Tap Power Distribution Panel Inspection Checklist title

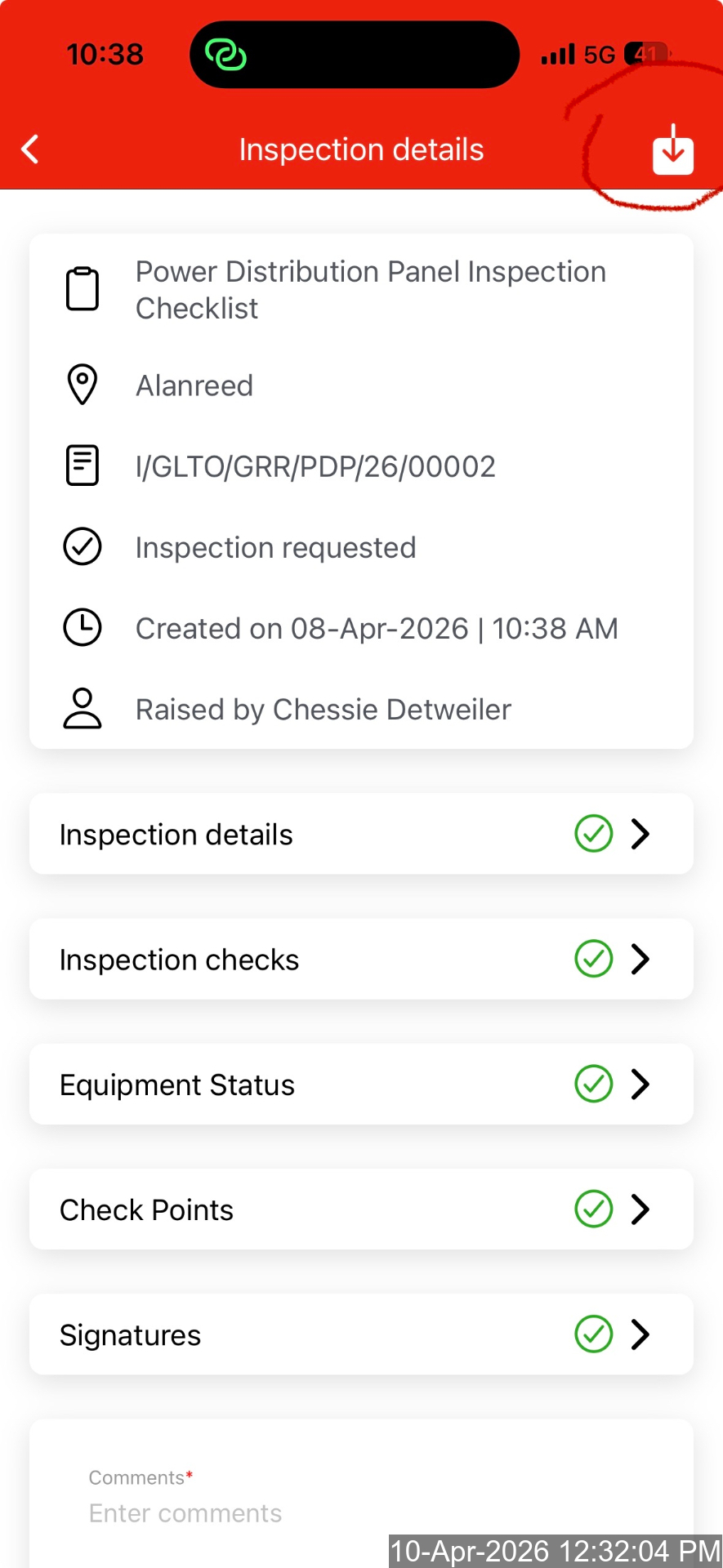(x=370, y=290)
